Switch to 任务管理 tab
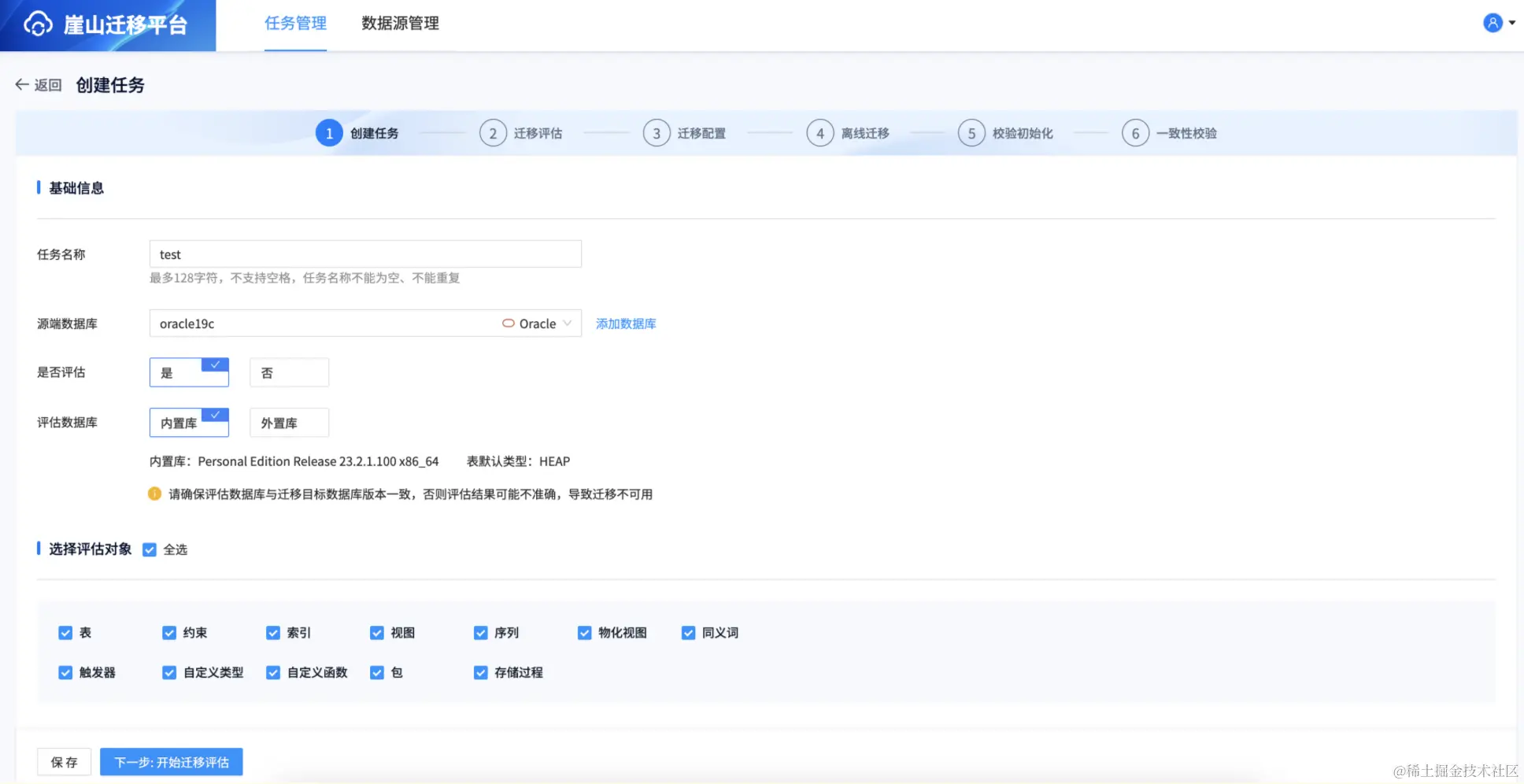Screen dimensions: 1524x784 [295, 24]
